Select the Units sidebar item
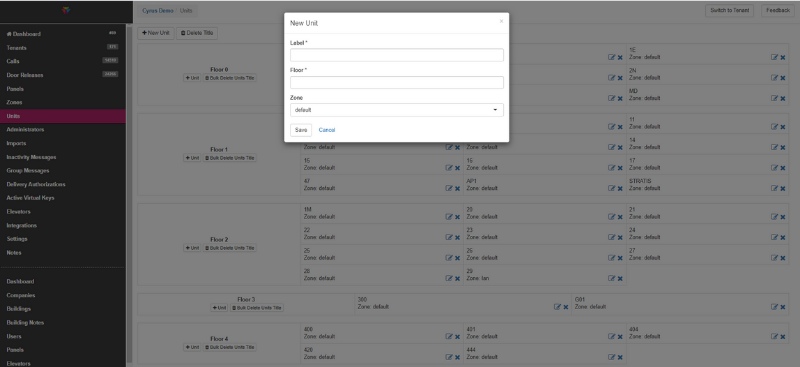This screenshot has width=800, height=367. click(x=63, y=116)
